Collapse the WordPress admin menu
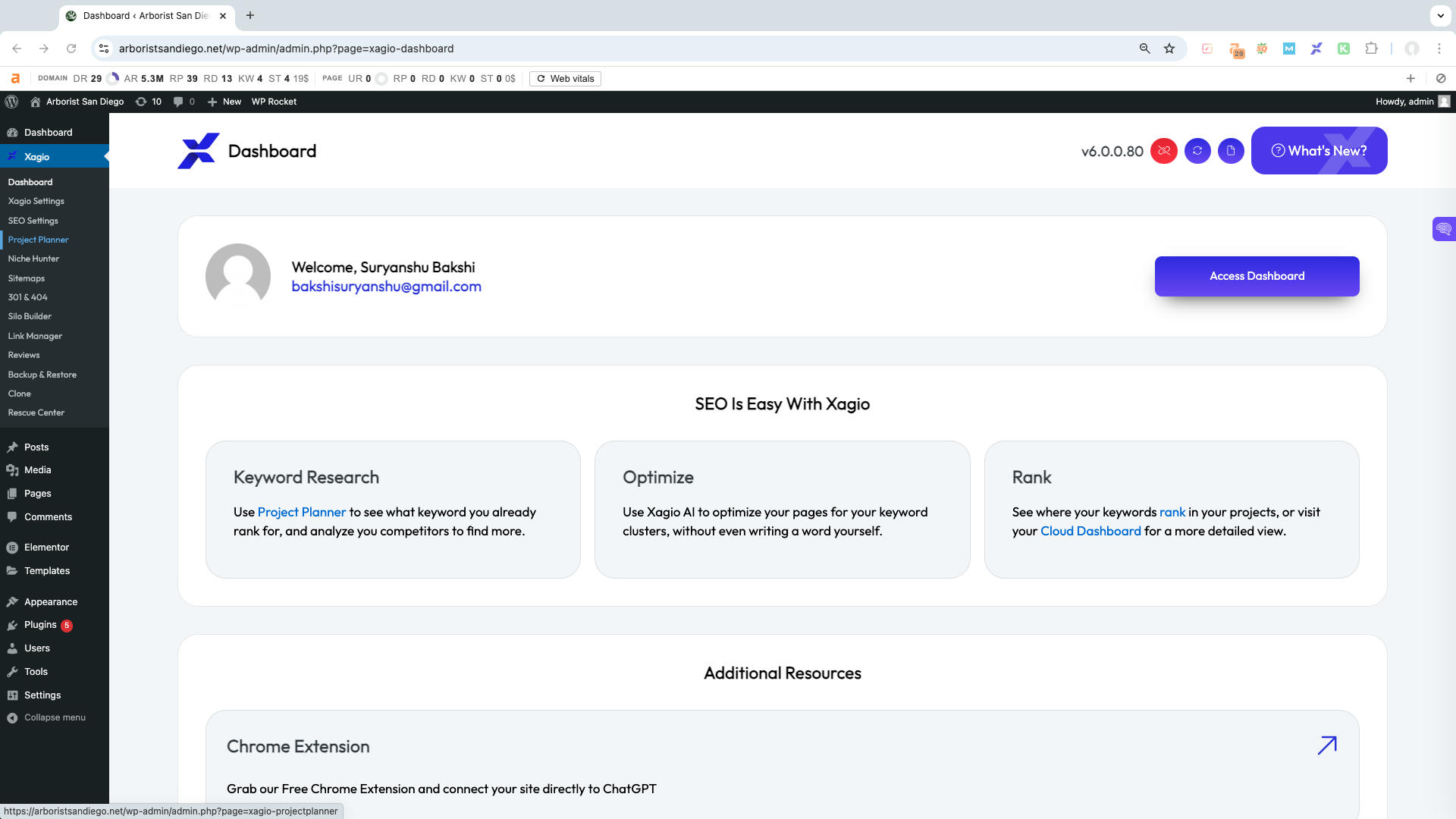Screen dimensions: 1456x819 [55, 717]
